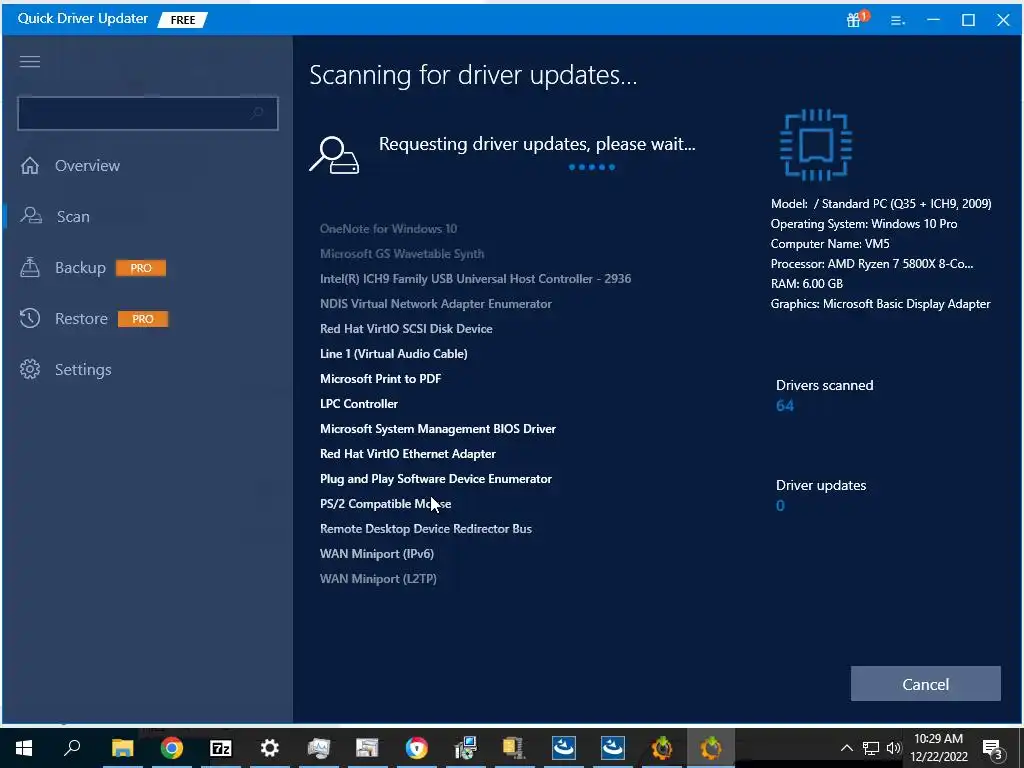Click the FREE badge in title bar
The height and width of the screenshot is (768, 1024).
(x=183, y=20)
